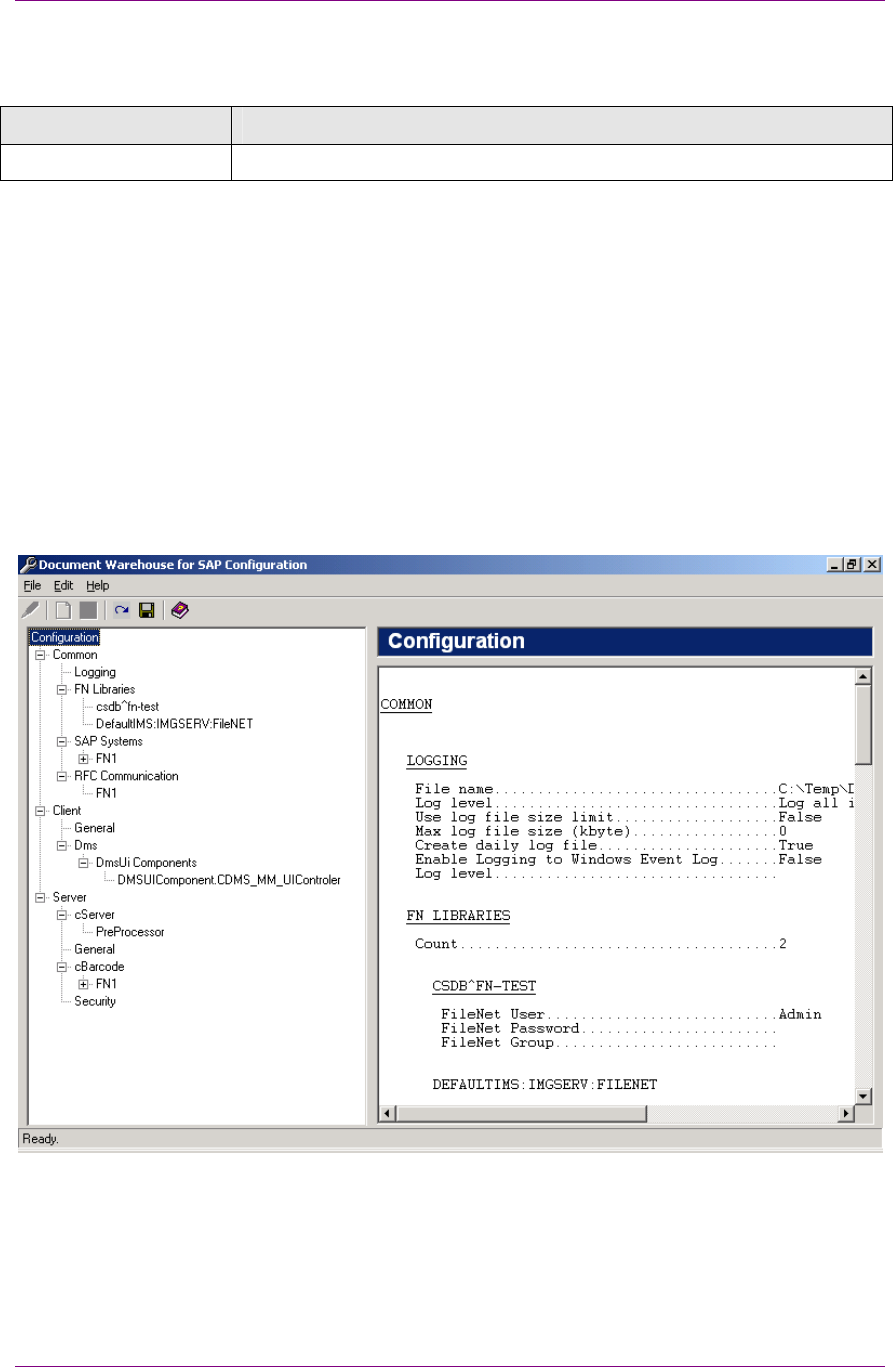Collapse the Server tree node
Screen dimensions: 893x1367
coord(40,898)
